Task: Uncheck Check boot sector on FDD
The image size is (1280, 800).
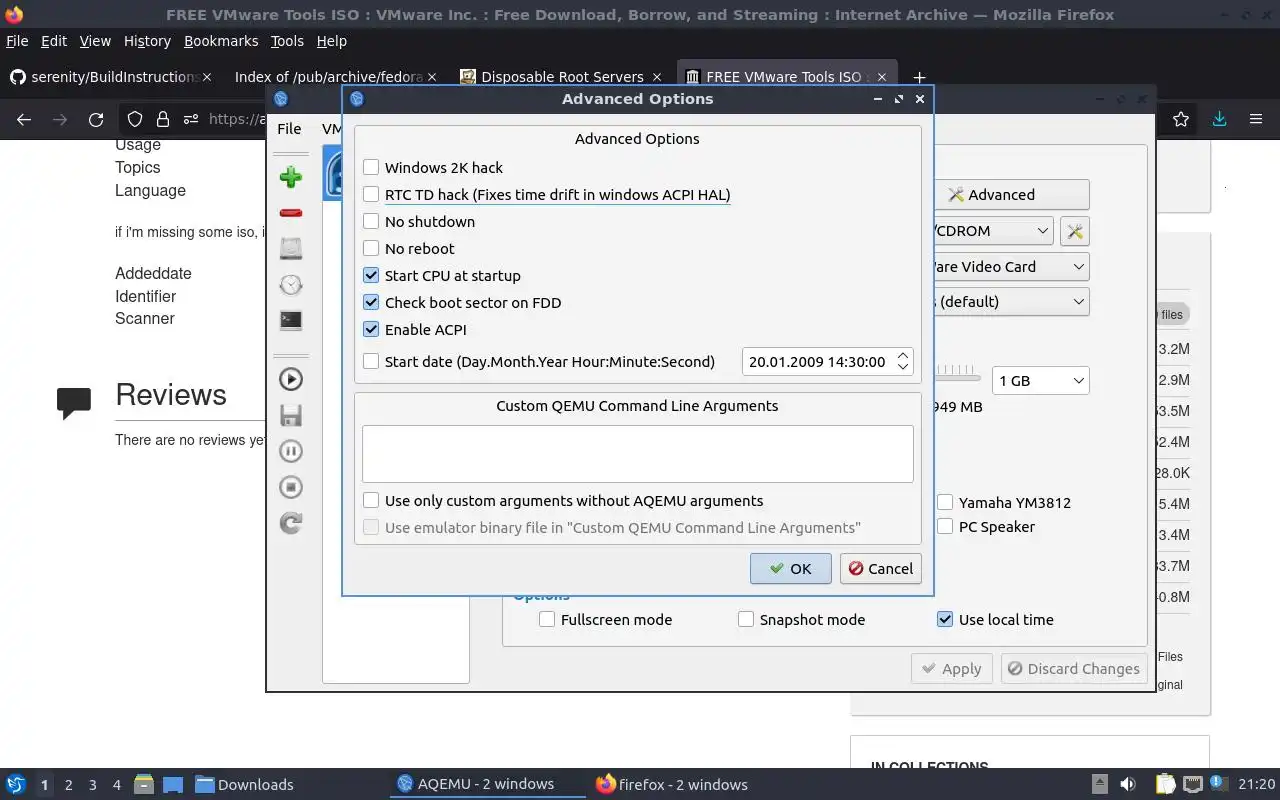Action: click(x=371, y=303)
